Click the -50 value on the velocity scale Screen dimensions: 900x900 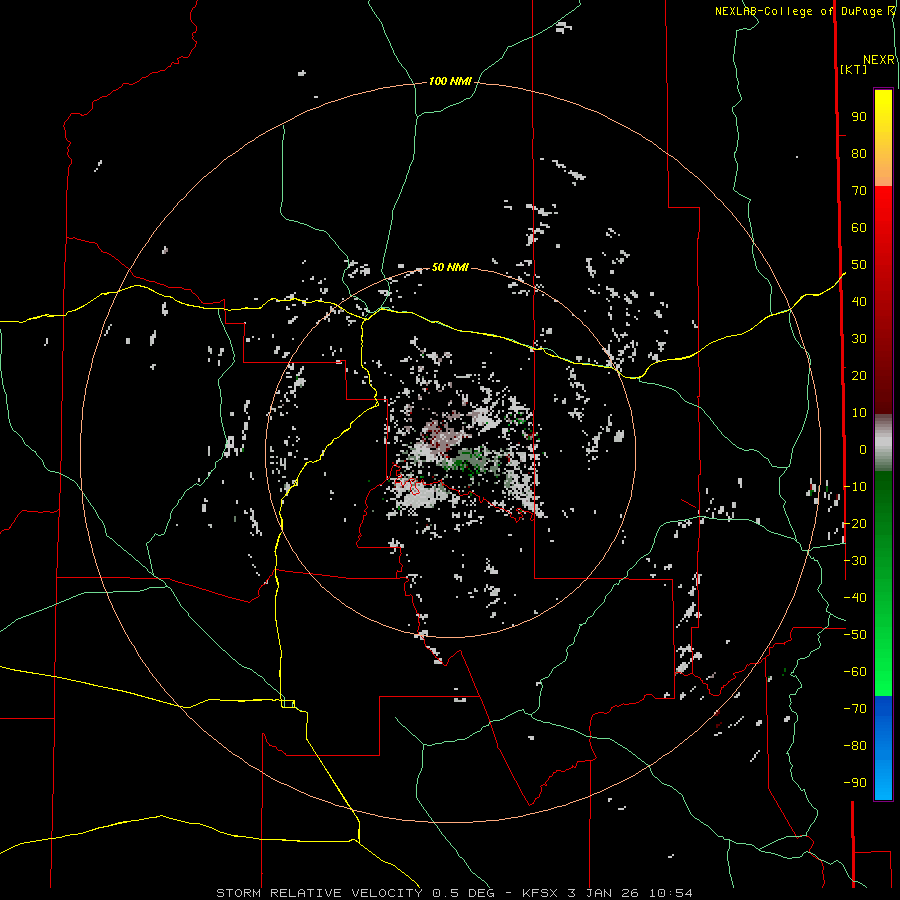click(x=855, y=635)
